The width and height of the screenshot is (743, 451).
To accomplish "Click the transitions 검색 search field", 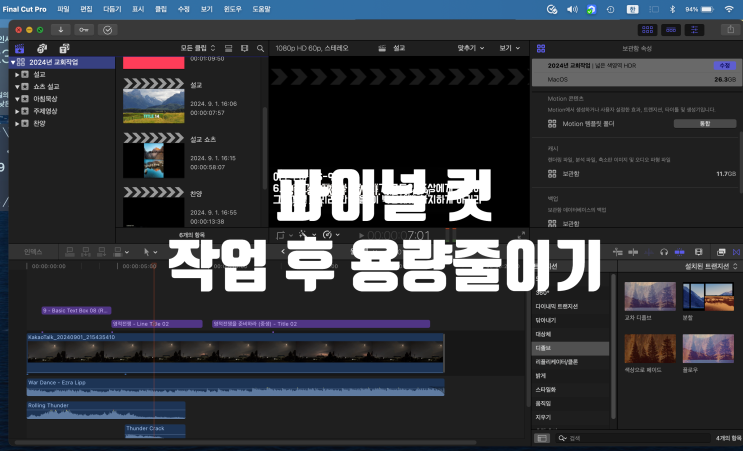I will click(x=633, y=438).
